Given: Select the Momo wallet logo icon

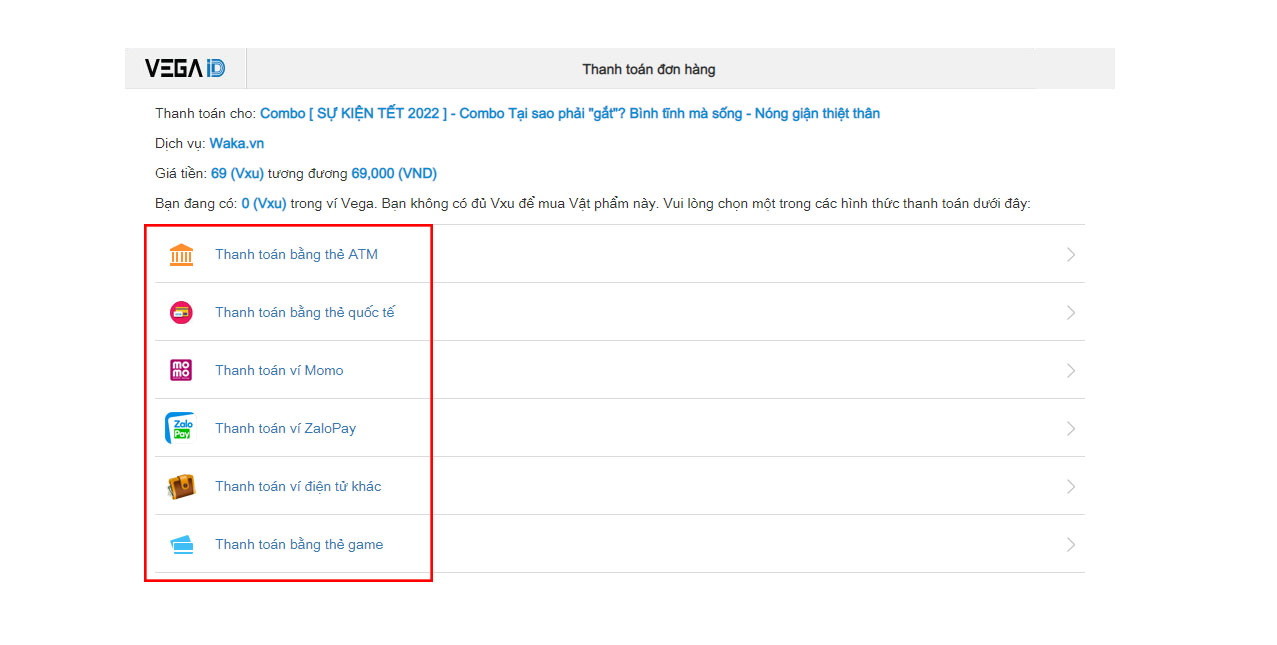Looking at the screenshot, I should 181,371.
